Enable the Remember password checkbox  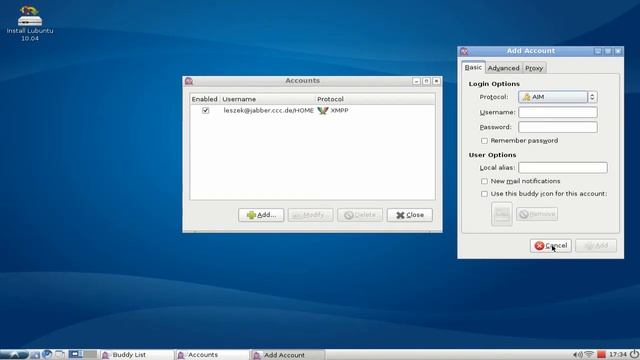[x=484, y=141]
